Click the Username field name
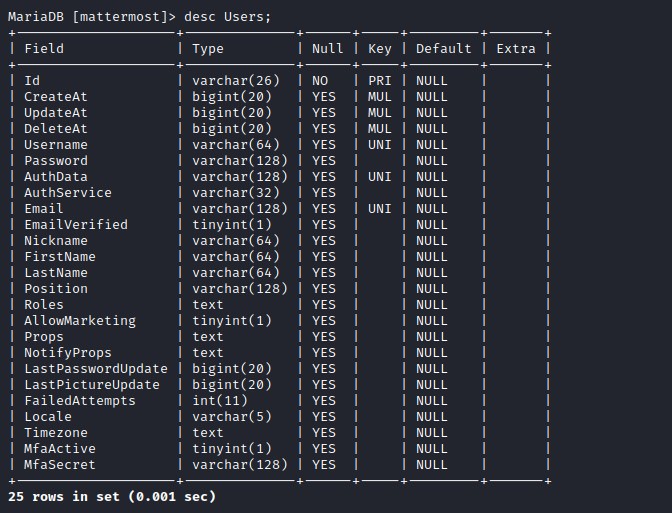This screenshot has width=672, height=513. 56,144
